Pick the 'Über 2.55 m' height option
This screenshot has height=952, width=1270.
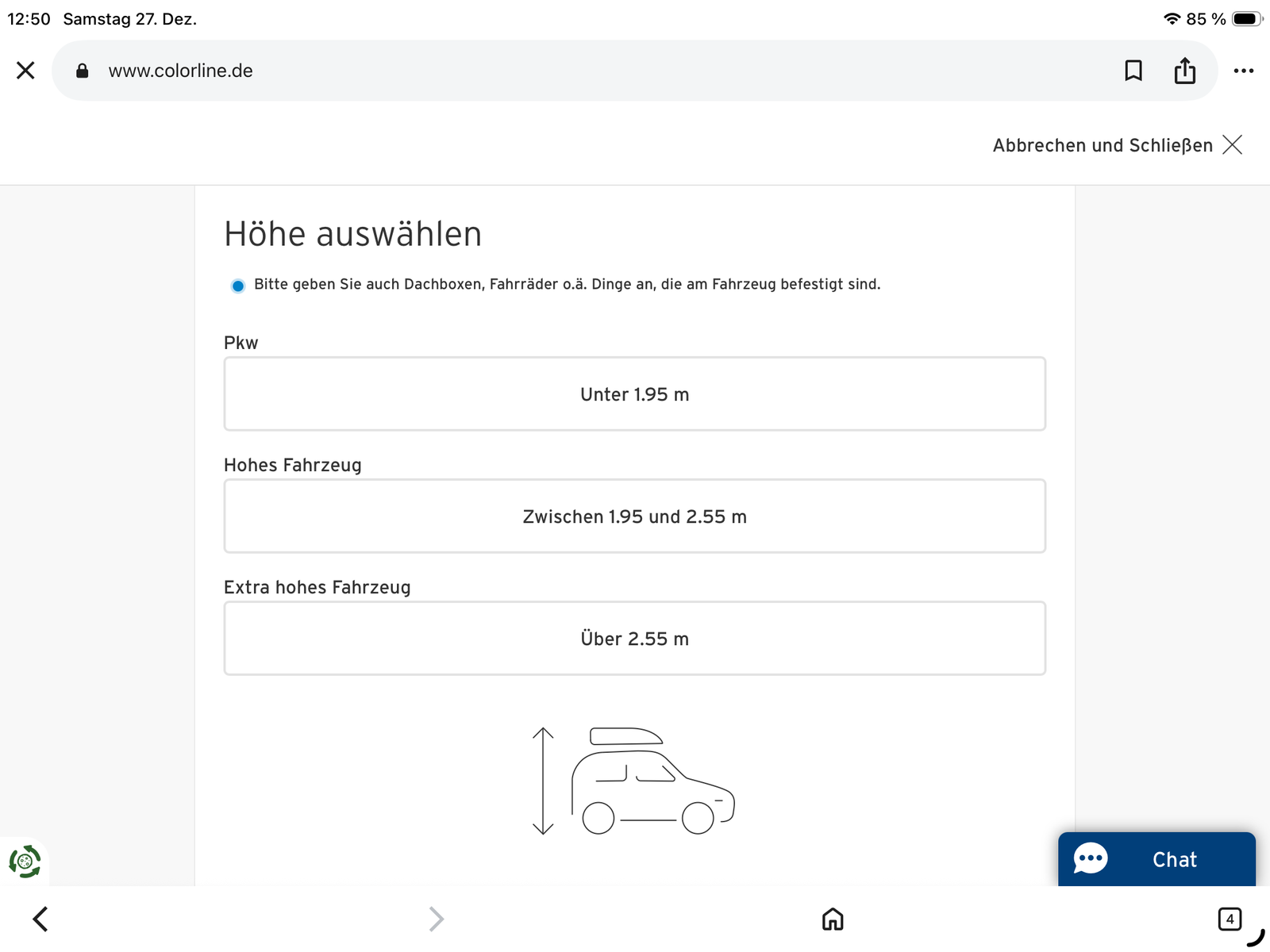pyautogui.click(x=634, y=639)
